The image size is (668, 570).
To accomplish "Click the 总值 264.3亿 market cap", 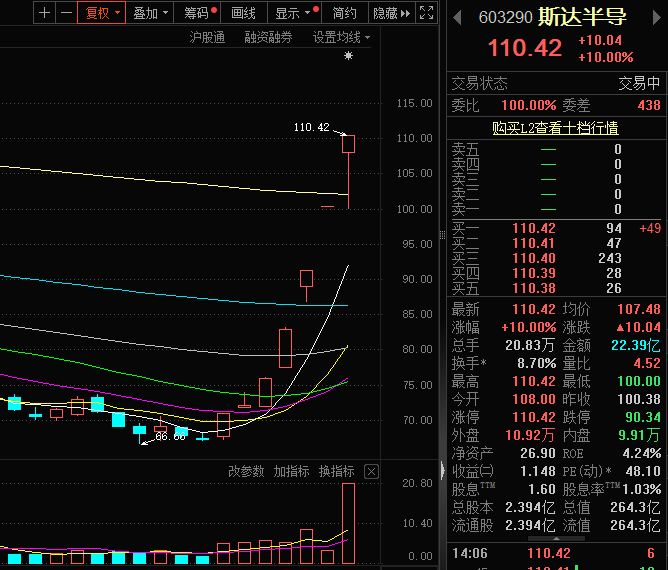I will (x=635, y=507).
